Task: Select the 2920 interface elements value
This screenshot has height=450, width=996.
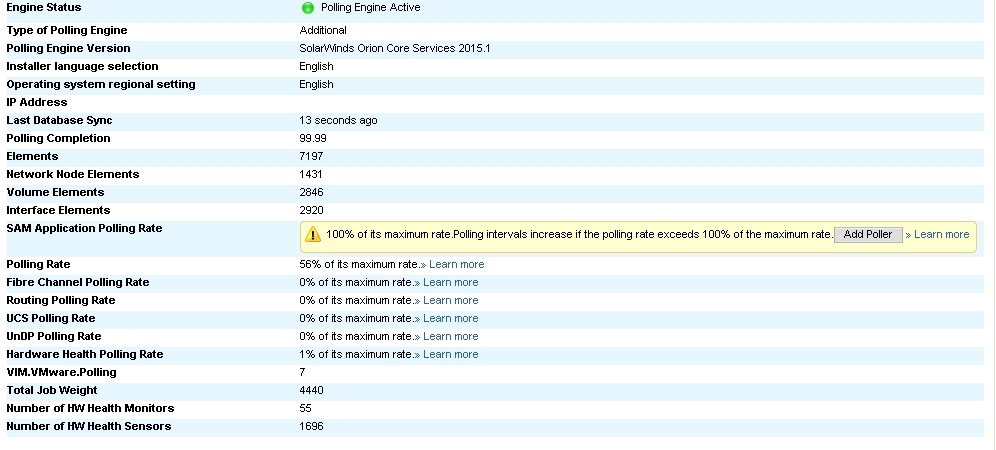Action: [x=311, y=210]
